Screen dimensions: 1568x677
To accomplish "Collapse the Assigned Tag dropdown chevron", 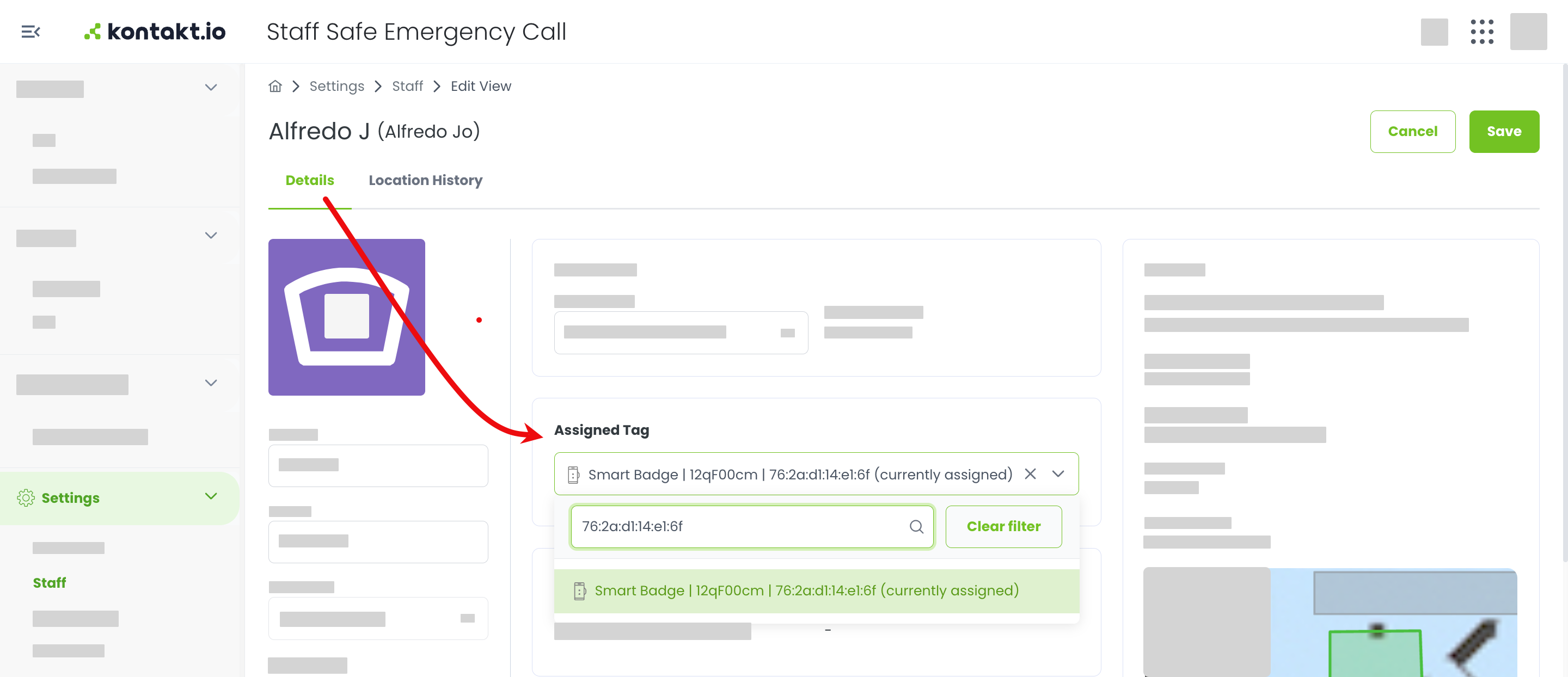I will [1058, 474].
